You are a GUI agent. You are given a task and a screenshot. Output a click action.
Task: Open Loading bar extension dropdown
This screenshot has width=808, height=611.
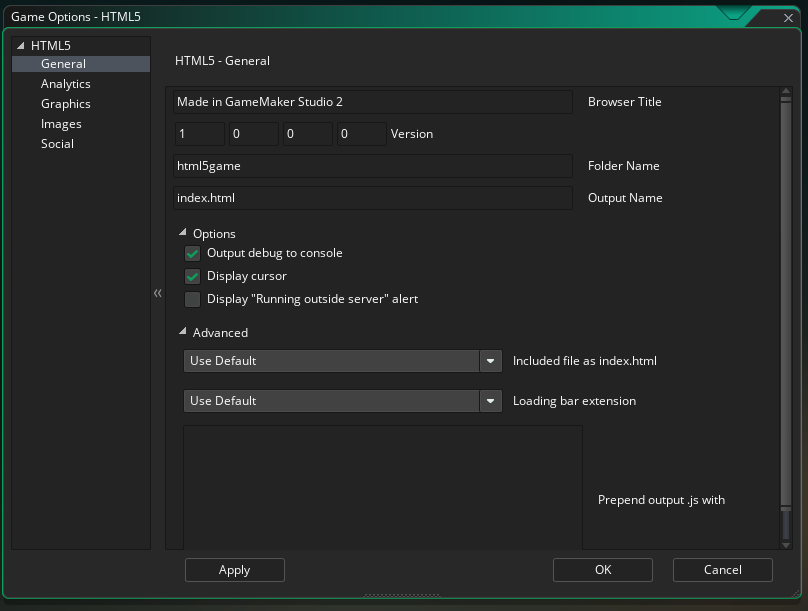pyautogui.click(x=343, y=401)
